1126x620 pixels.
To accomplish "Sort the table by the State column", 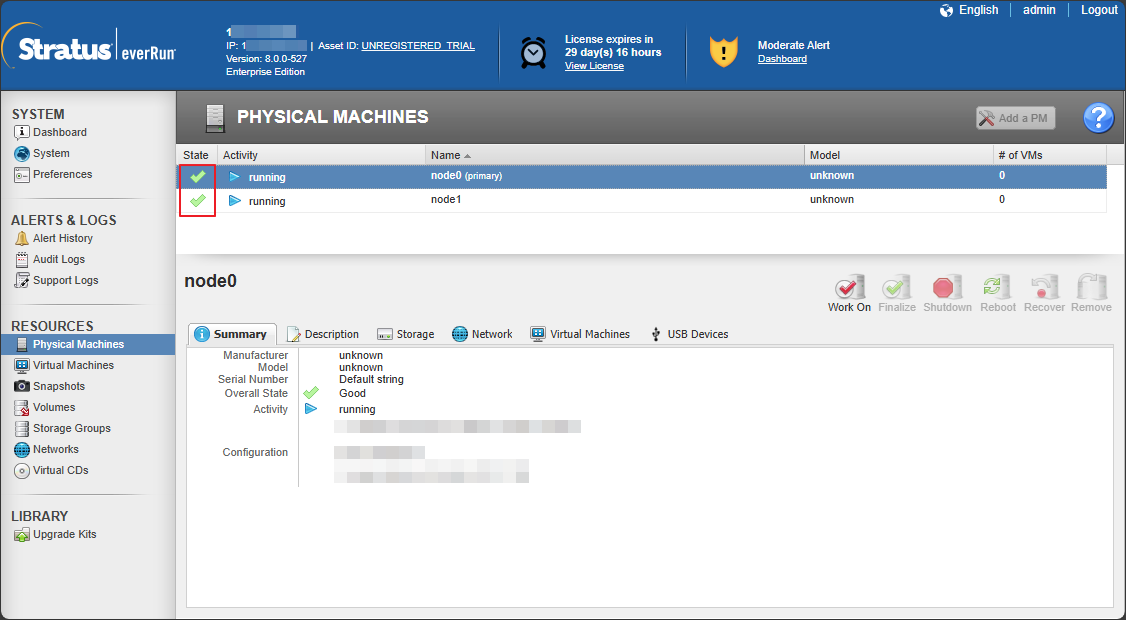I will [x=196, y=155].
